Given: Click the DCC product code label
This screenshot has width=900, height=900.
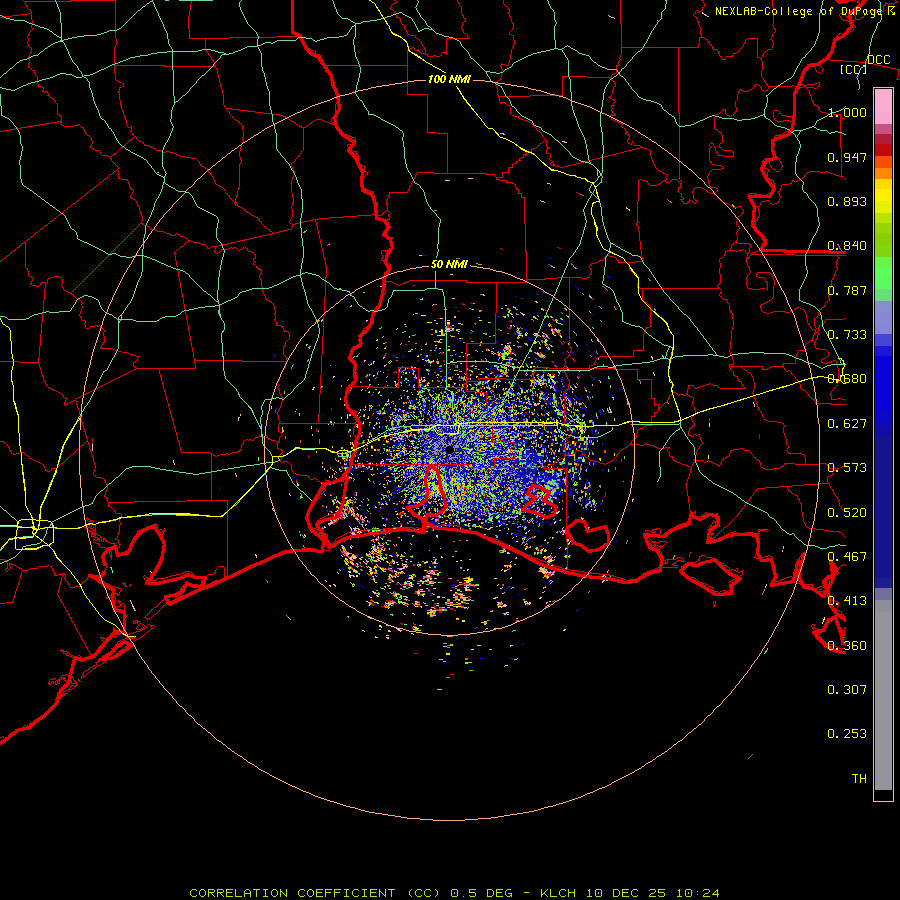Looking at the screenshot, I should point(878,60).
